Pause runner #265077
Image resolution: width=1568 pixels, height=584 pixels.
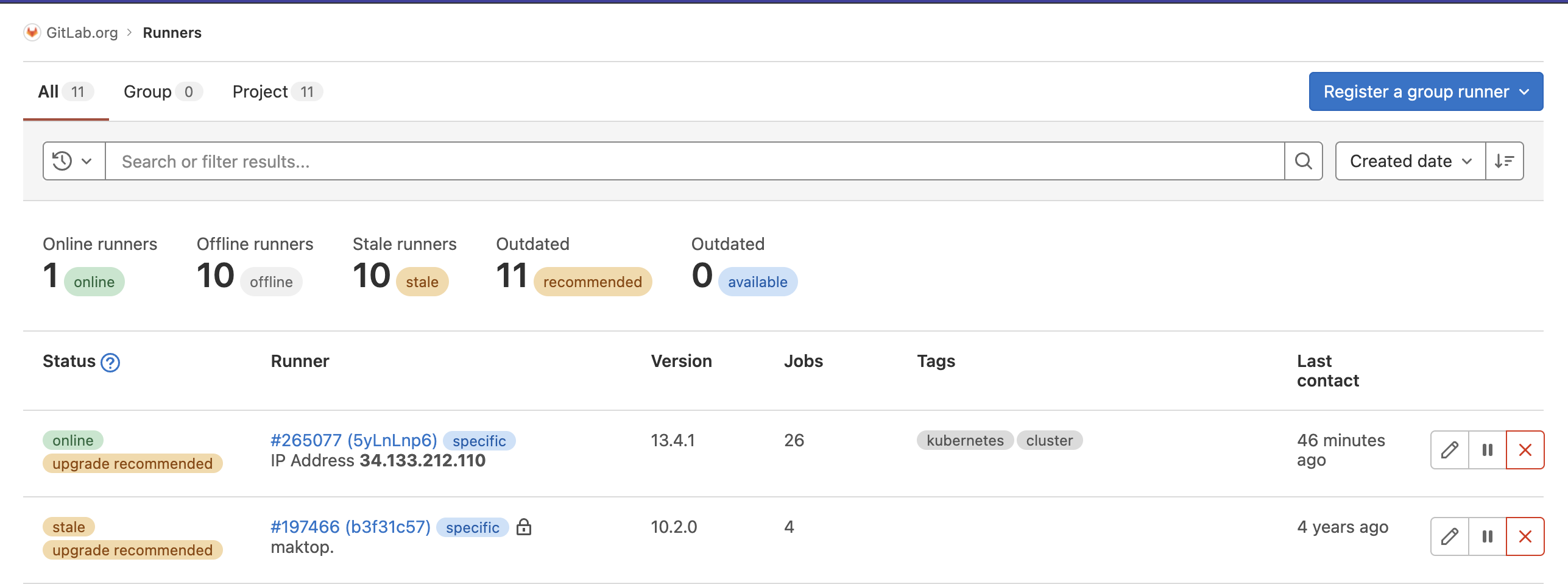(1487, 450)
